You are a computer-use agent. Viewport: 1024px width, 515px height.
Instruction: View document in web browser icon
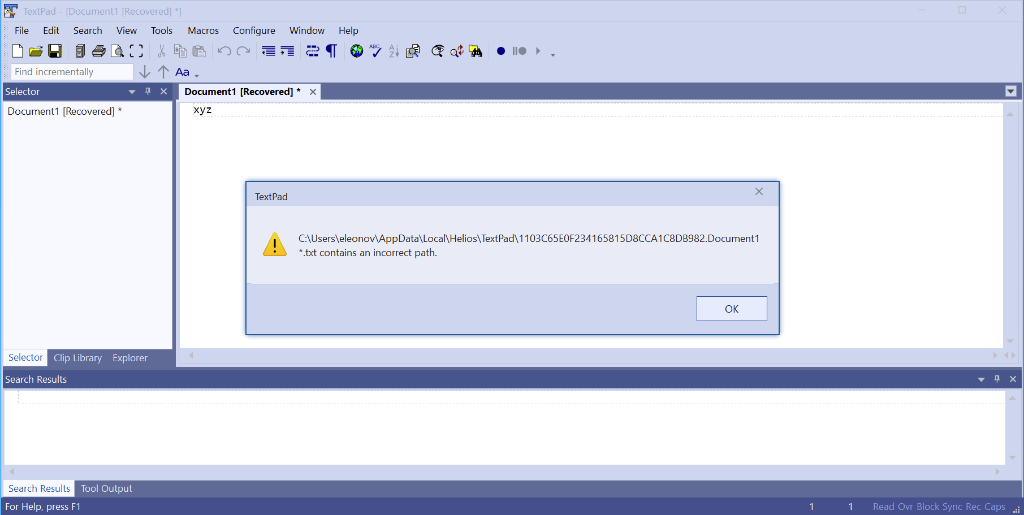point(356,51)
